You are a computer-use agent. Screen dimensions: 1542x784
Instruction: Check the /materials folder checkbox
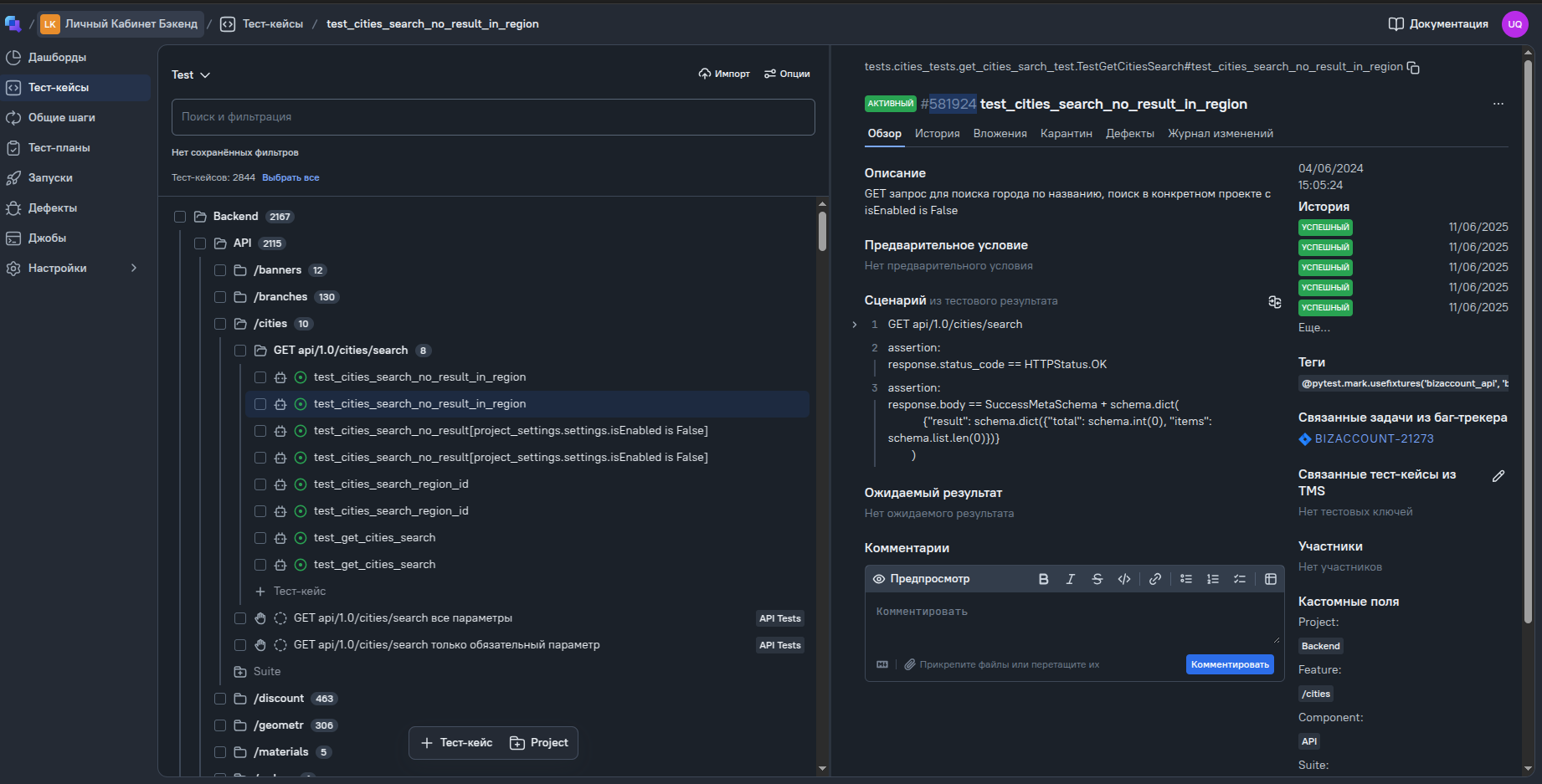click(x=220, y=752)
